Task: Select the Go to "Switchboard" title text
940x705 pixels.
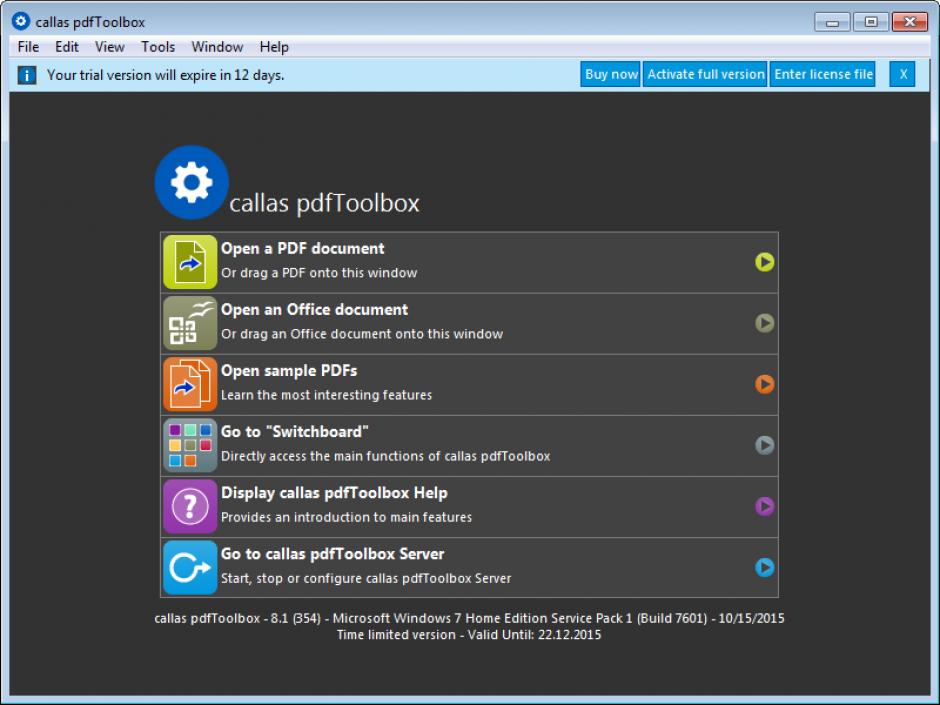Action: click(x=295, y=432)
